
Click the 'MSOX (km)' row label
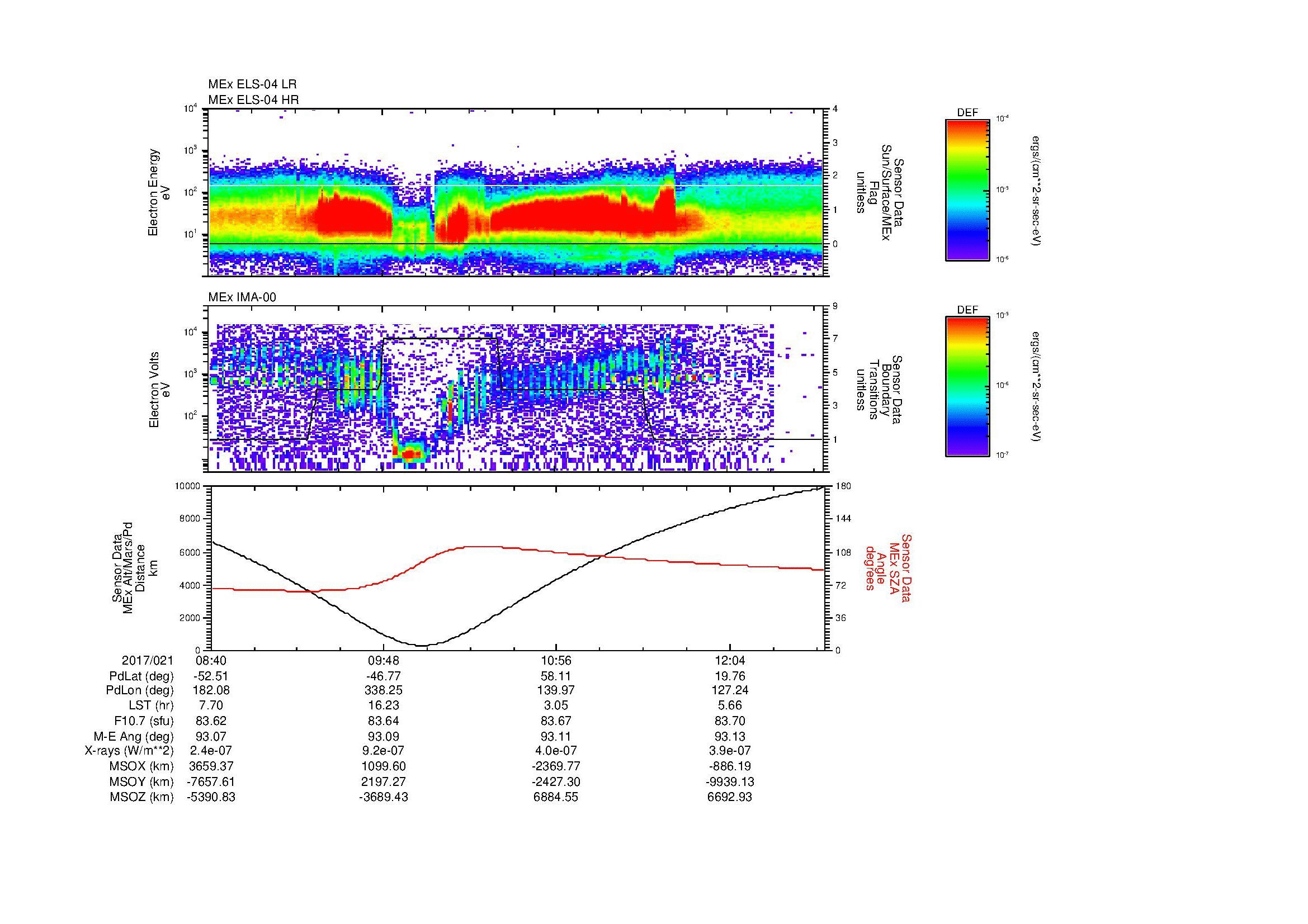[x=142, y=767]
